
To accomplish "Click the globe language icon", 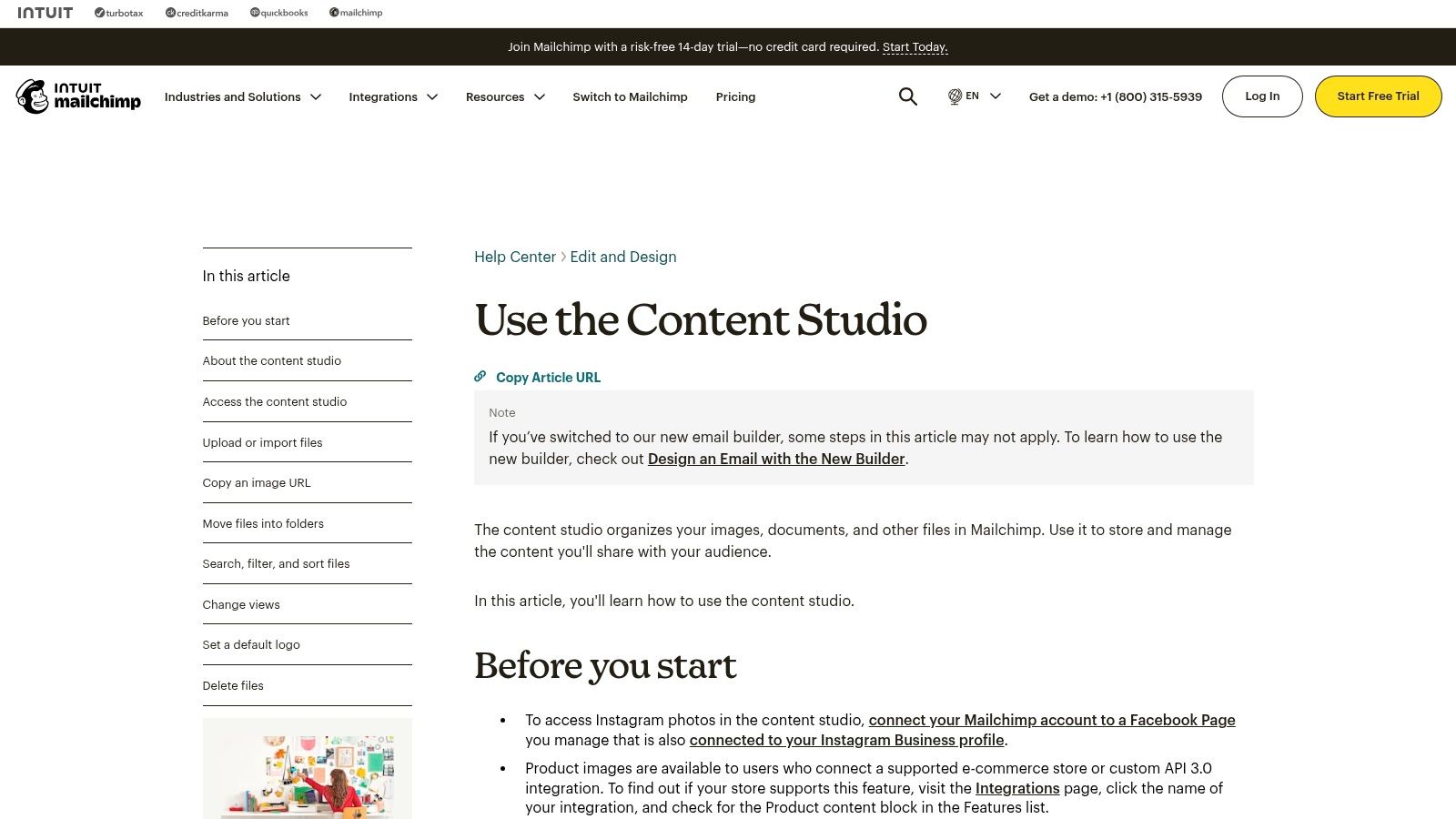I will click(955, 96).
